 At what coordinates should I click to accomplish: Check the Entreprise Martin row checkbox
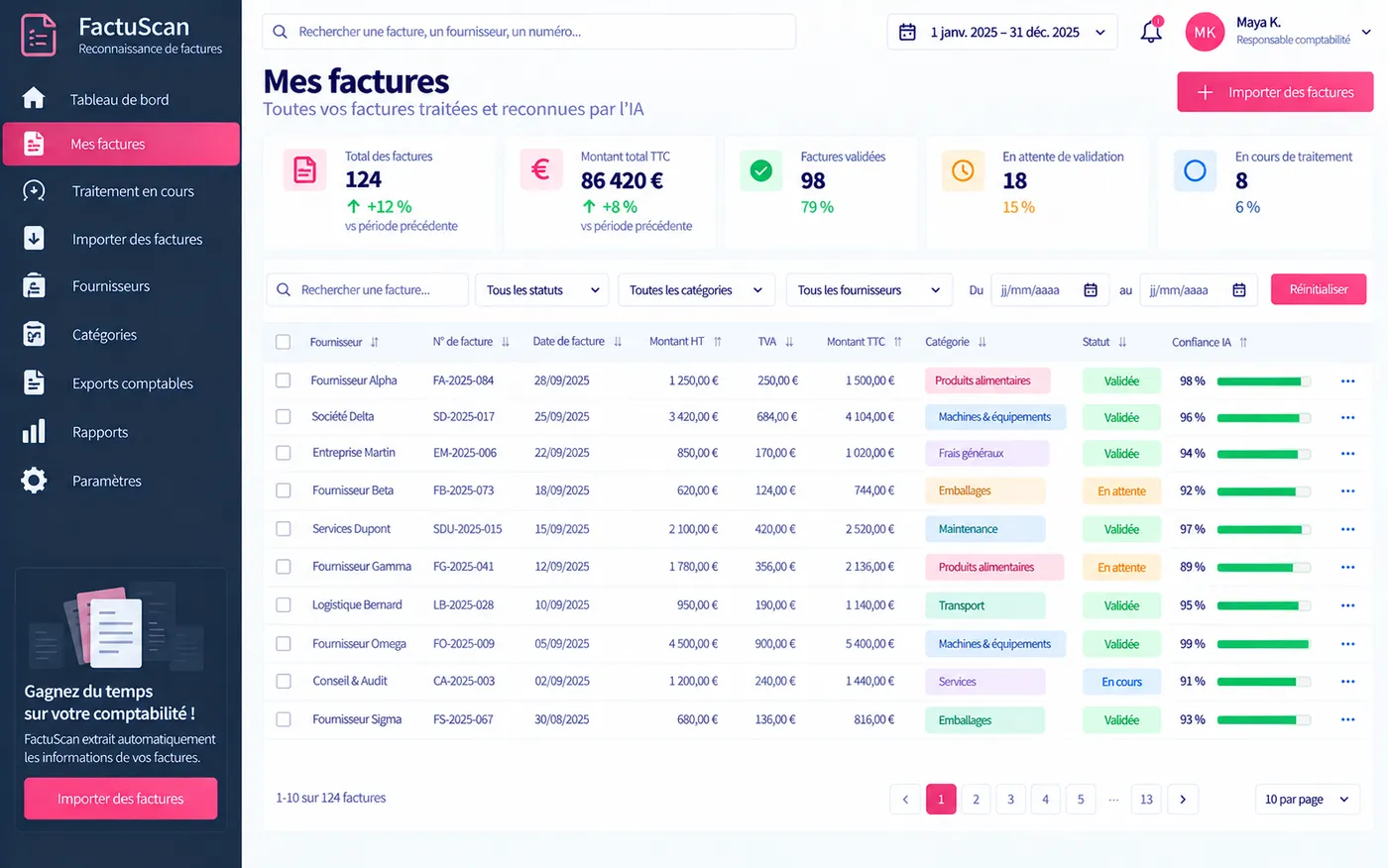[x=283, y=453]
